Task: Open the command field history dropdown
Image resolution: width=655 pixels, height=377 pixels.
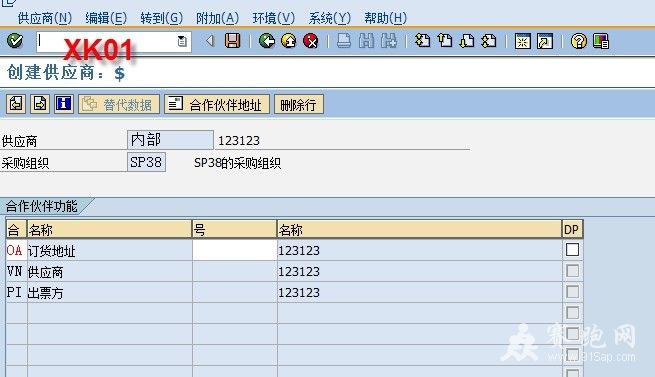Action: point(182,41)
